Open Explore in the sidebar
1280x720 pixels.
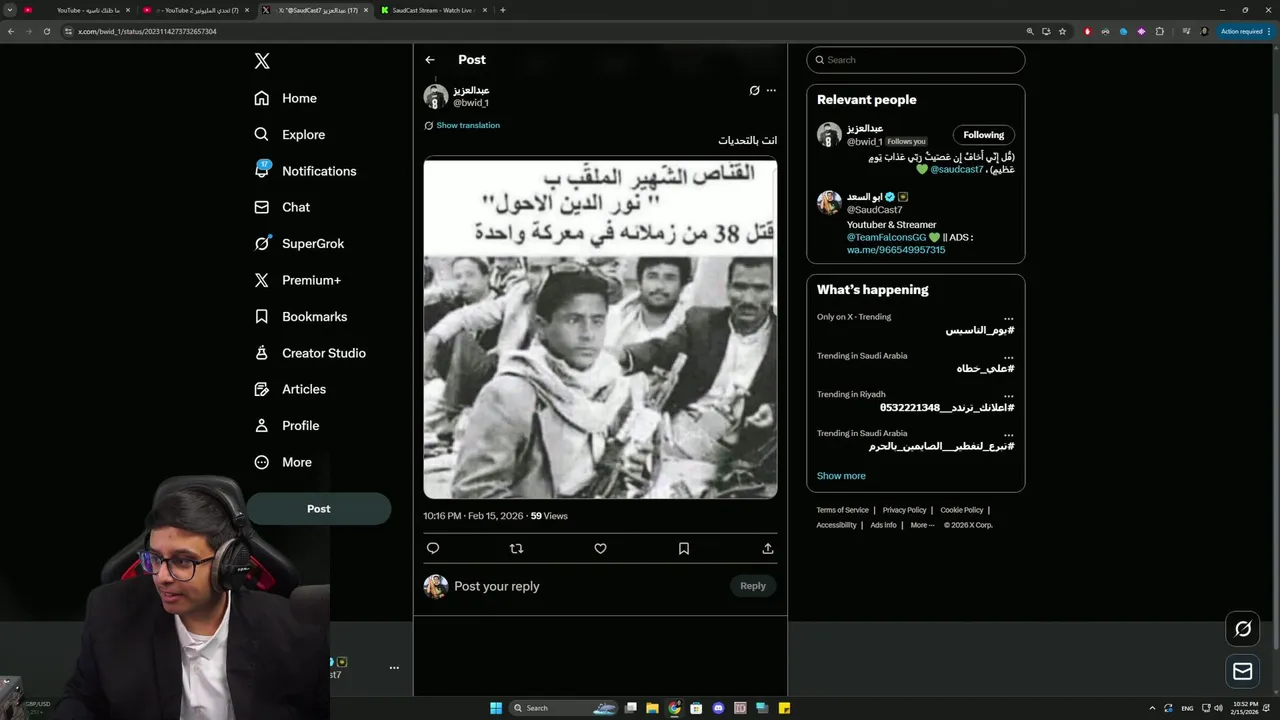pos(290,134)
